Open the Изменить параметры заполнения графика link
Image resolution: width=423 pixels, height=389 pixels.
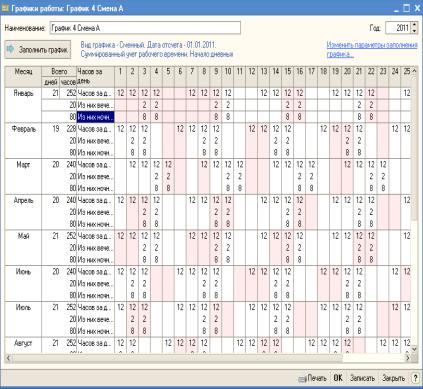(x=372, y=49)
